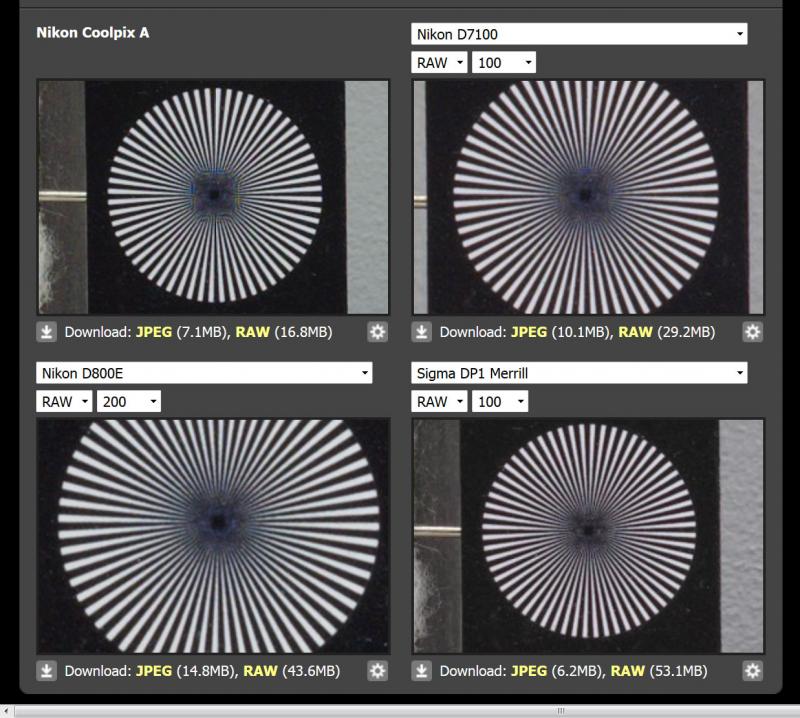
Task: Click the download icon under Sigma DP1 Merrill
Action: point(421,671)
